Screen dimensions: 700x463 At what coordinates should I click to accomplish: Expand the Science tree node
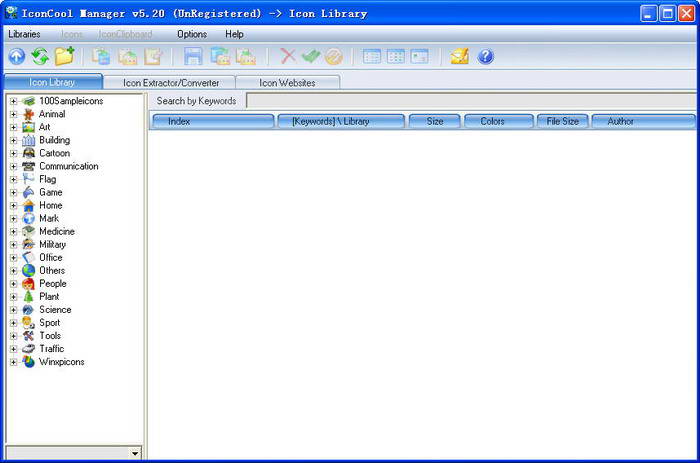[x=13, y=310]
